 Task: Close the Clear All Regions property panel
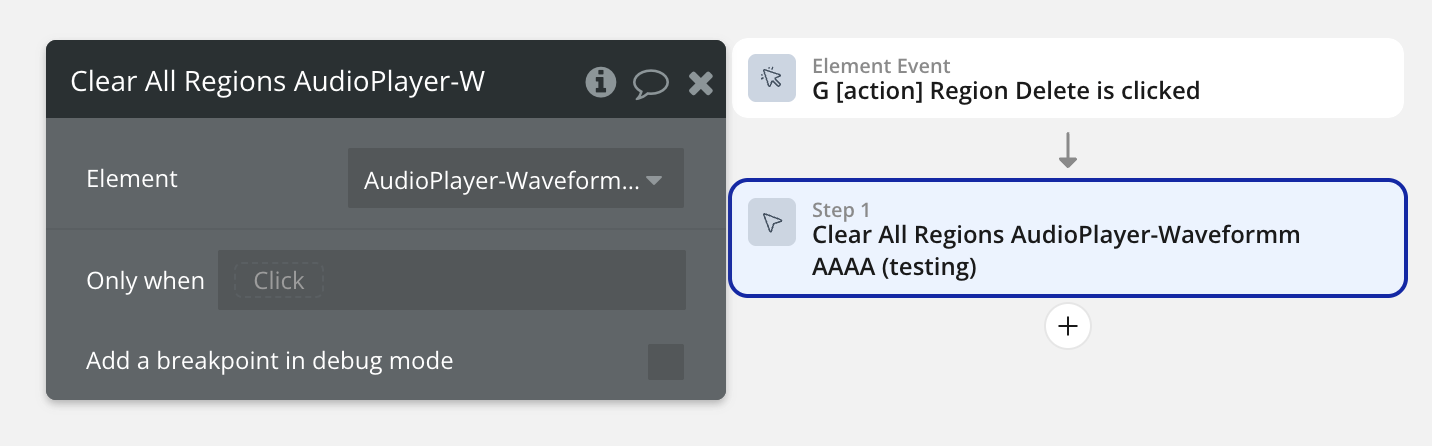point(701,83)
